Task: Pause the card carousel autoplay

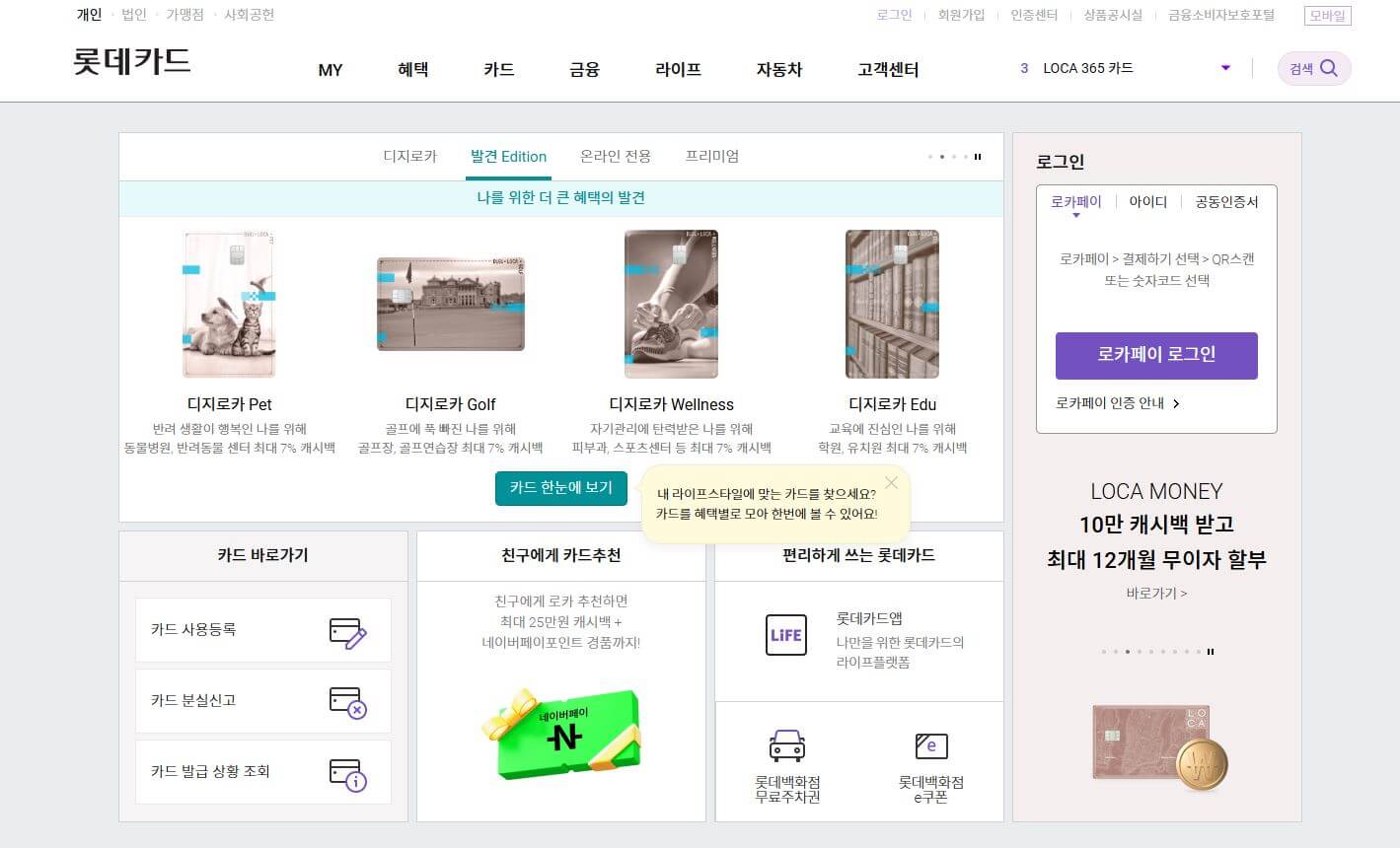Action: point(978,157)
